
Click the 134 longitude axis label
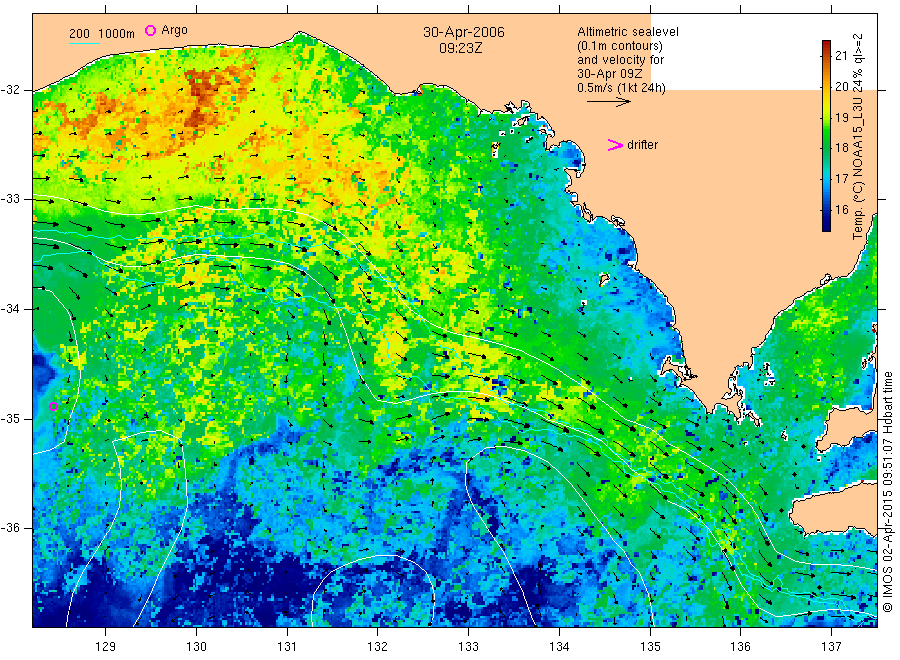coord(559,647)
